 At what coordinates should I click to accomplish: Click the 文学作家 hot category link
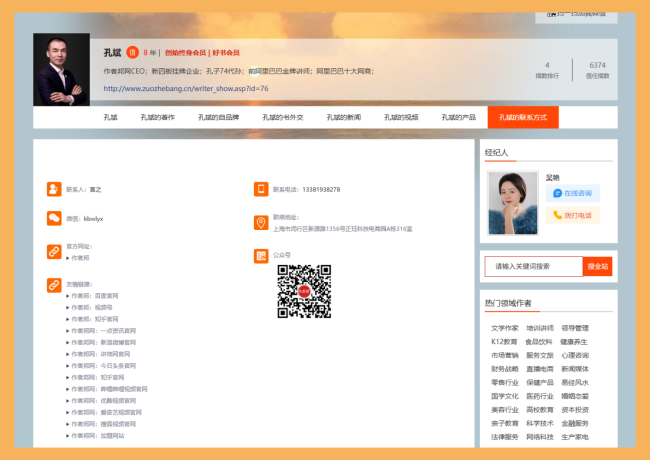504,328
